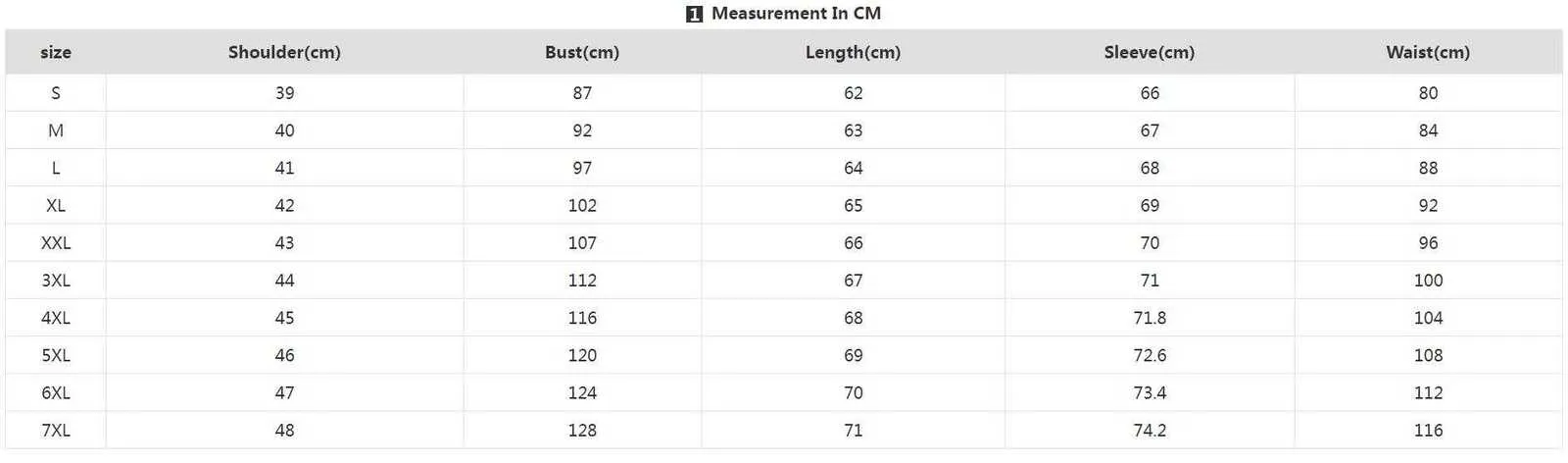This screenshot has height=463, width=1568.
Task: Select the Waist(cm) column header
Action: coord(1428,53)
